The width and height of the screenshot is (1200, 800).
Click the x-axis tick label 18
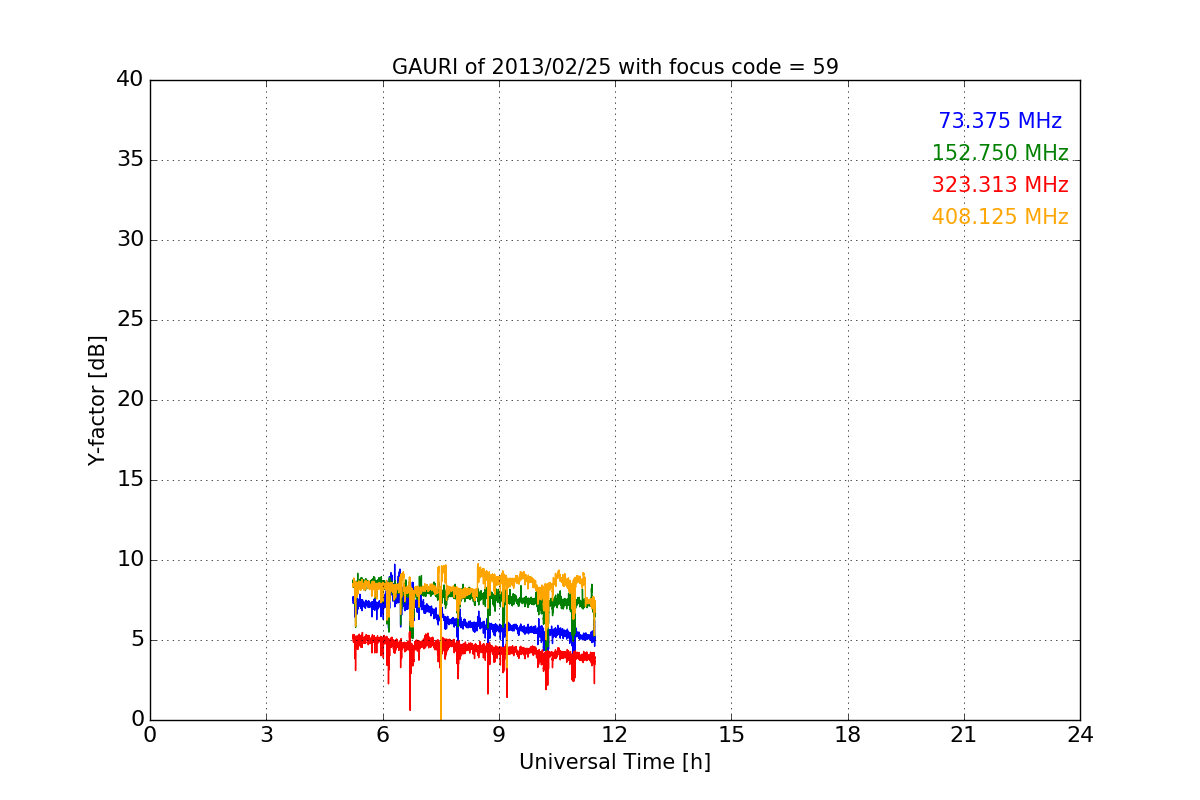[848, 735]
